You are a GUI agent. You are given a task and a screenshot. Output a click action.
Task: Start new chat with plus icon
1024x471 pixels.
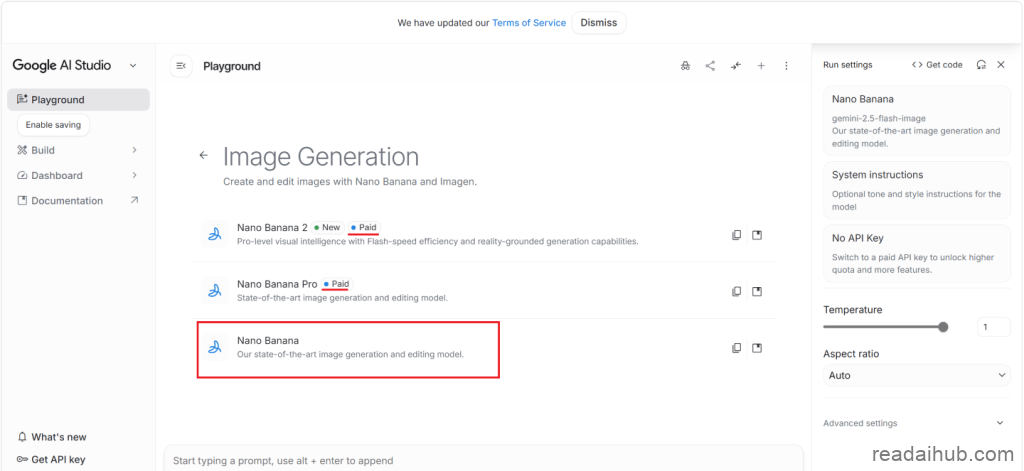click(761, 66)
